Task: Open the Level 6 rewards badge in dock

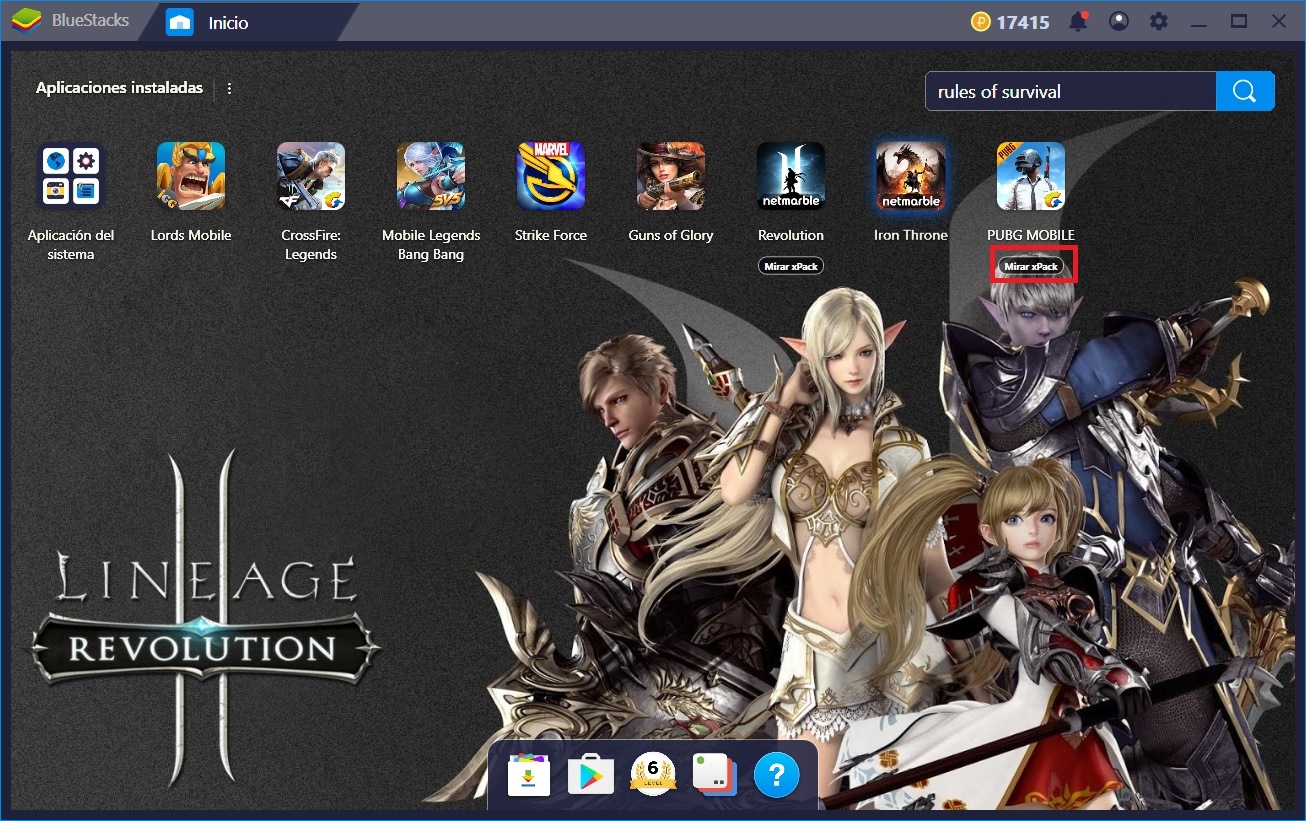Action: point(653,774)
